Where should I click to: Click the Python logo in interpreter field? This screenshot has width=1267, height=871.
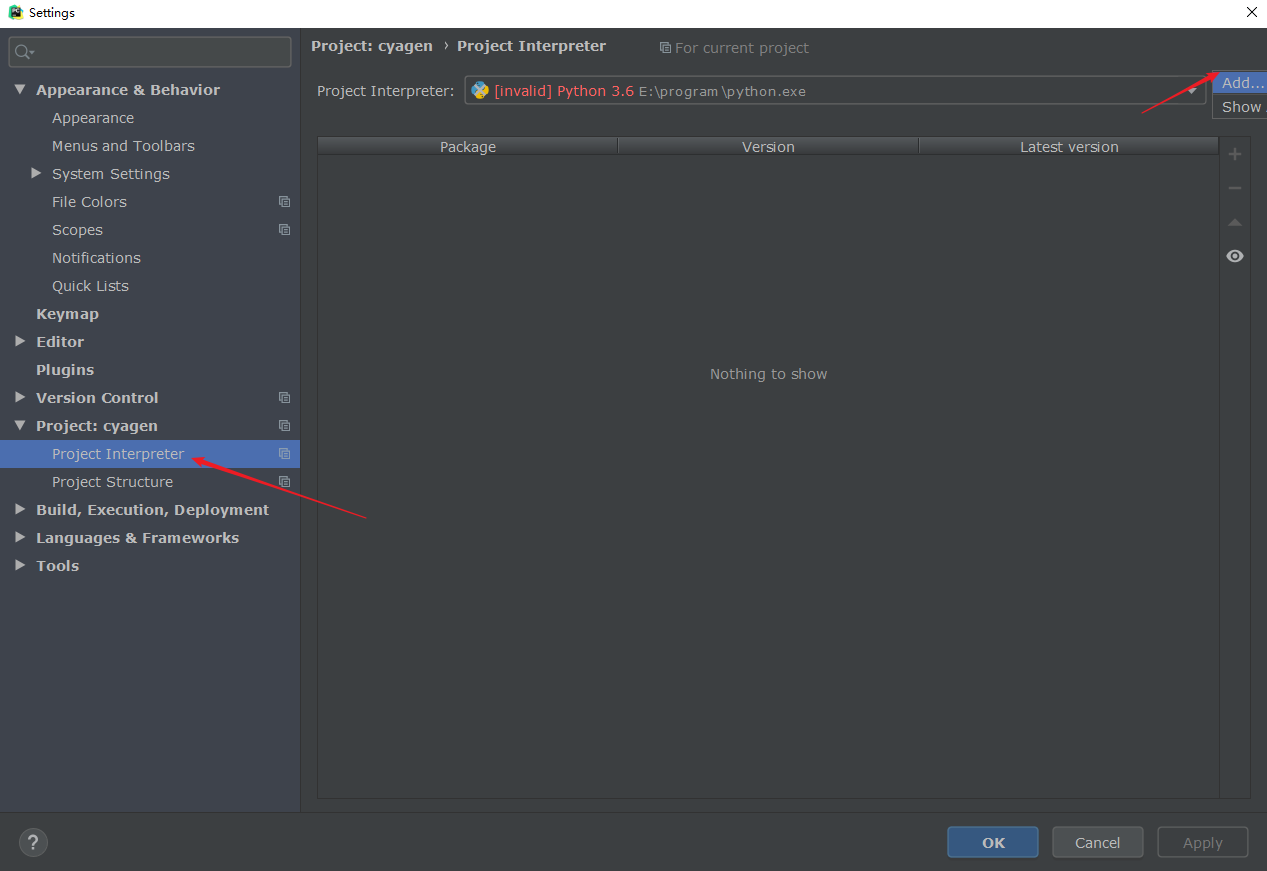pyautogui.click(x=480, y=90)
